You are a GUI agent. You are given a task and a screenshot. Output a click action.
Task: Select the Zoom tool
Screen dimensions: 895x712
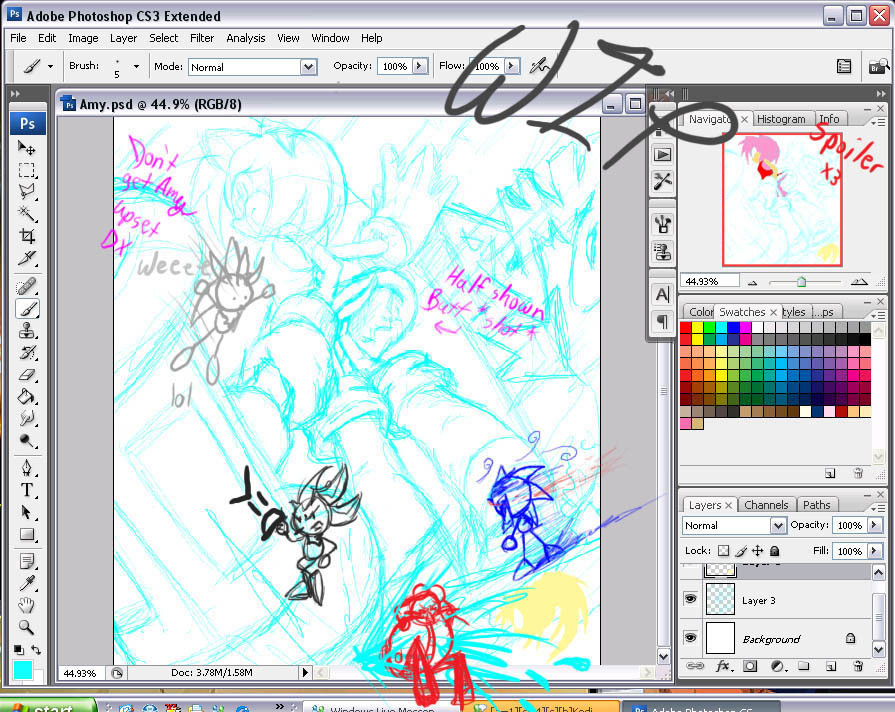pyautogui.click(x=26, y=627)
